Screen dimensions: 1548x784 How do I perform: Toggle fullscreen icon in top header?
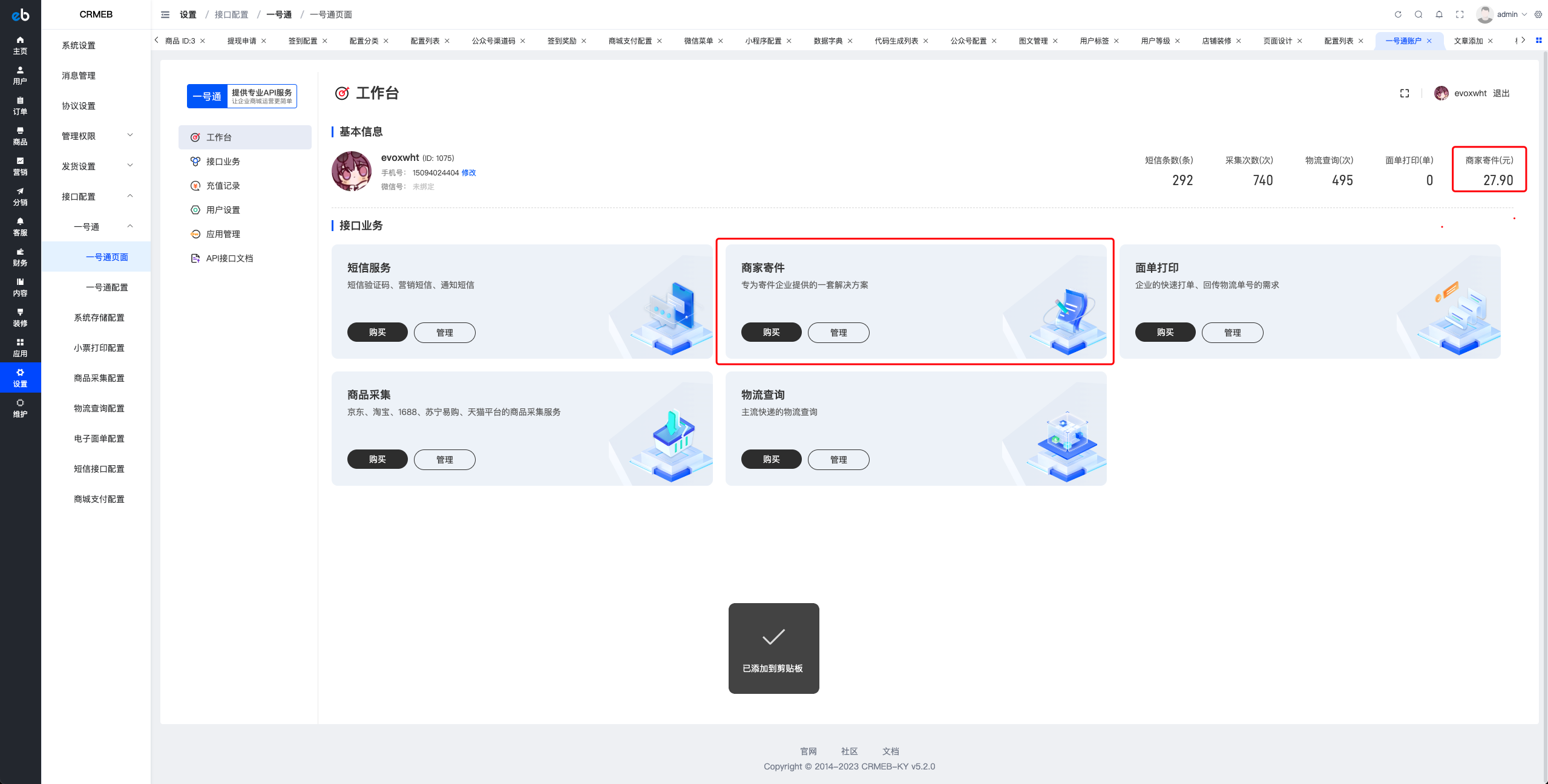tap(1460, 15)
